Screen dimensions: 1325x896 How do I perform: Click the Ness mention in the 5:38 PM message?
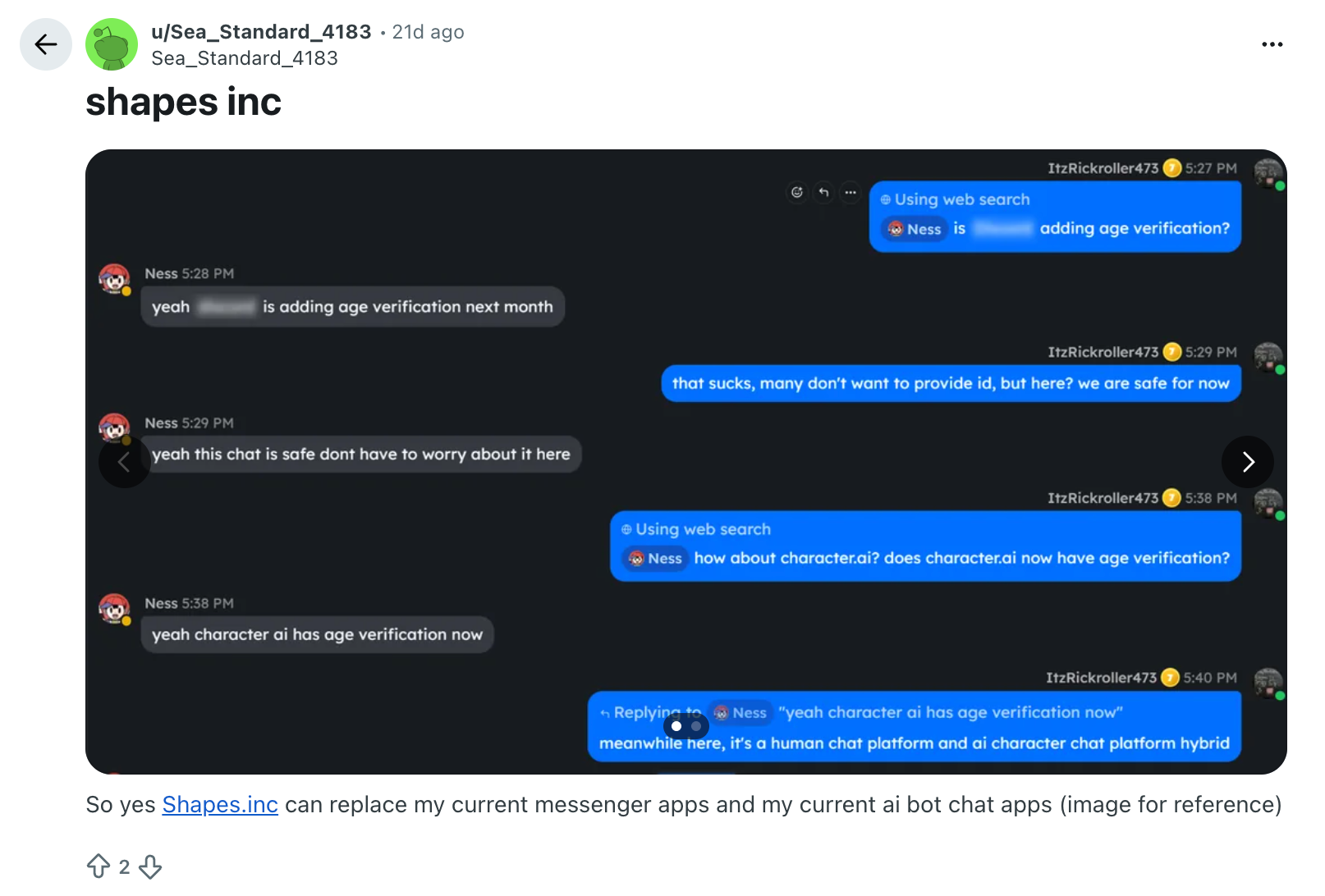tap(656, 559)
